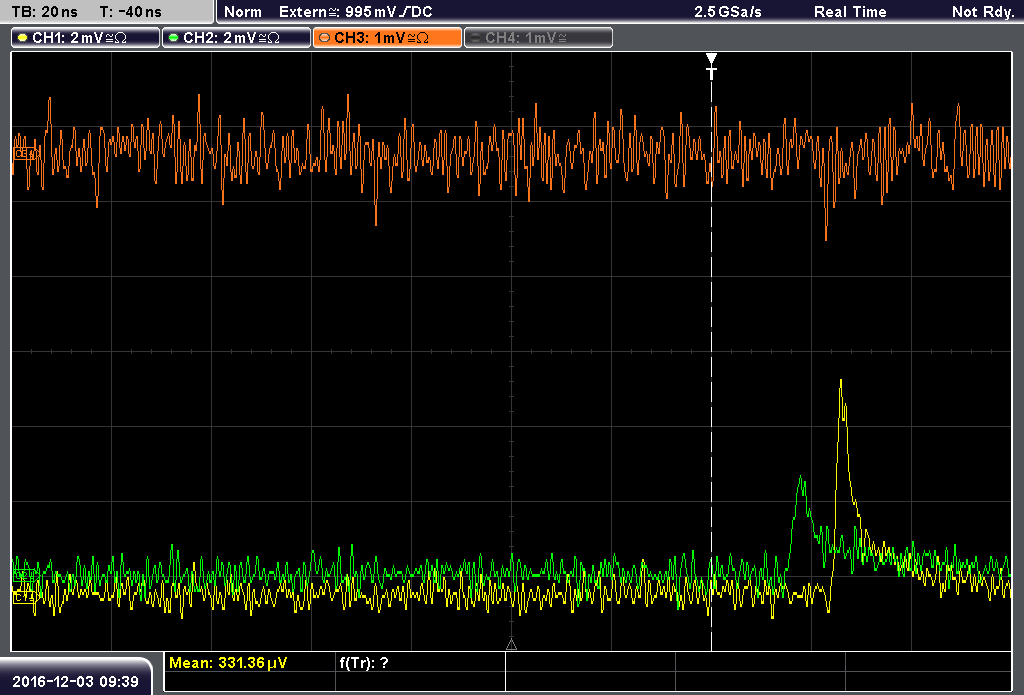Click the Not Rdy. status label
The image size is (1024, 695).
click(x=982, y=12)
